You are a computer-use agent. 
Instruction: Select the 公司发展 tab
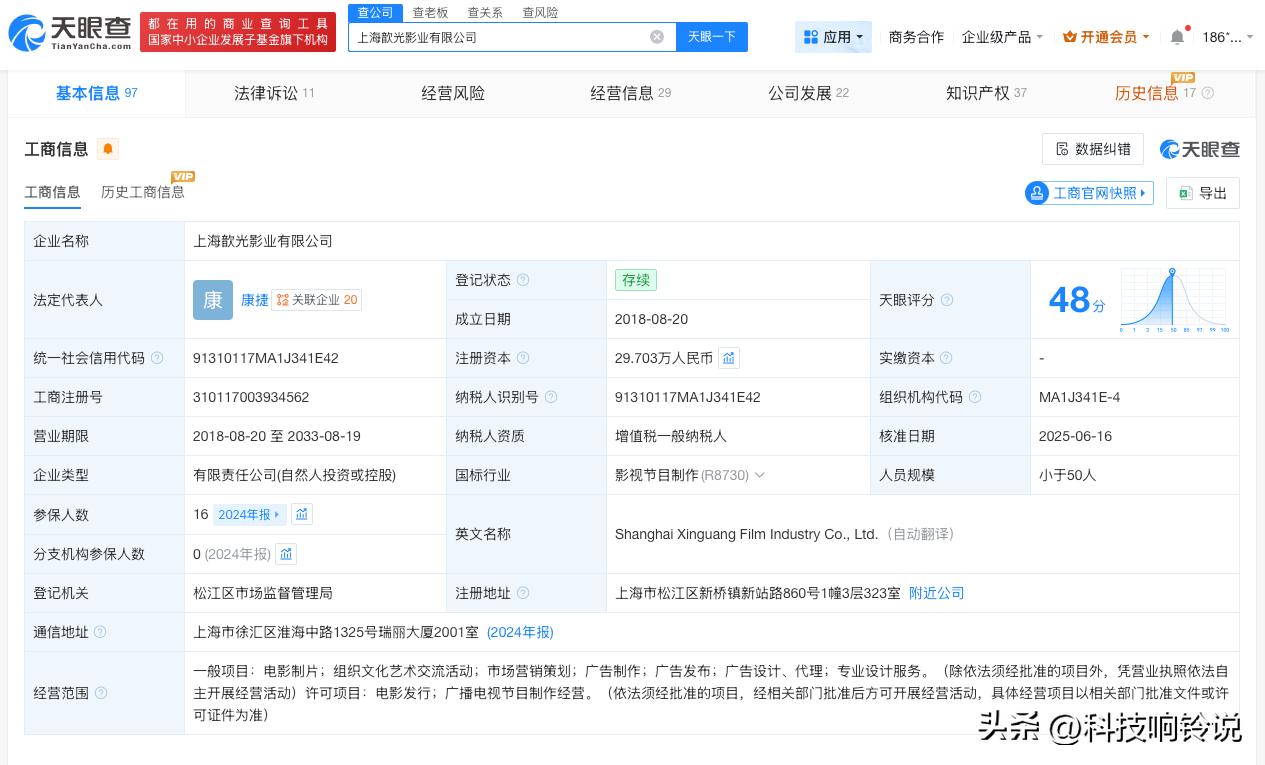[808, 93]
